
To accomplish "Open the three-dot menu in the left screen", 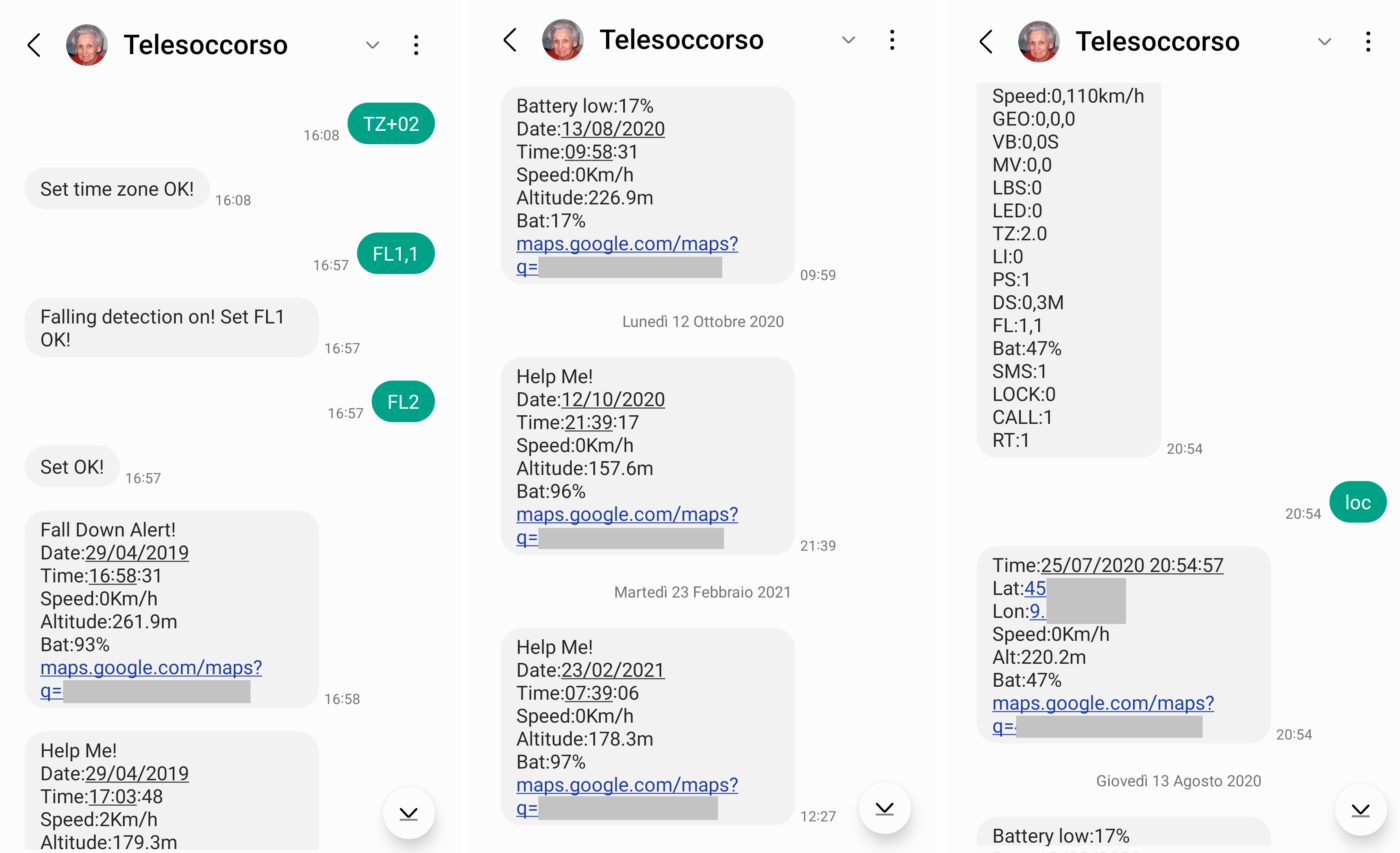I will tap(416, 45).
